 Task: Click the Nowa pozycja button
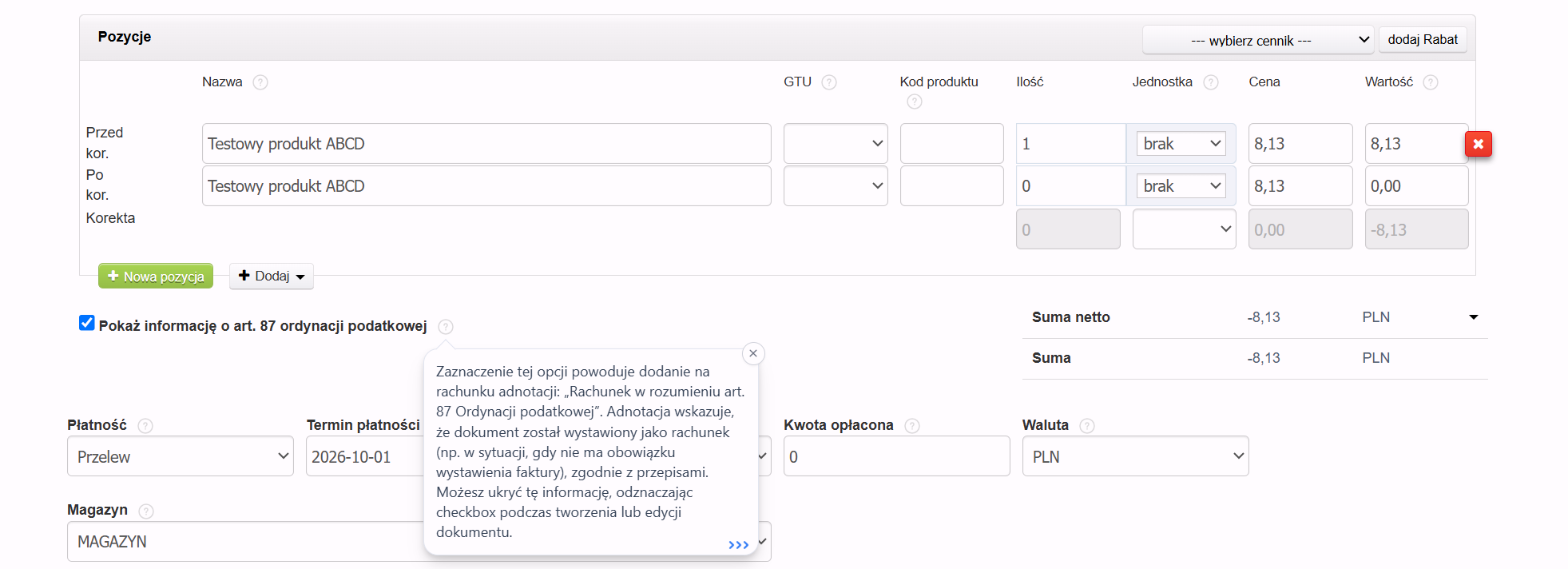(x=156, y=276)
